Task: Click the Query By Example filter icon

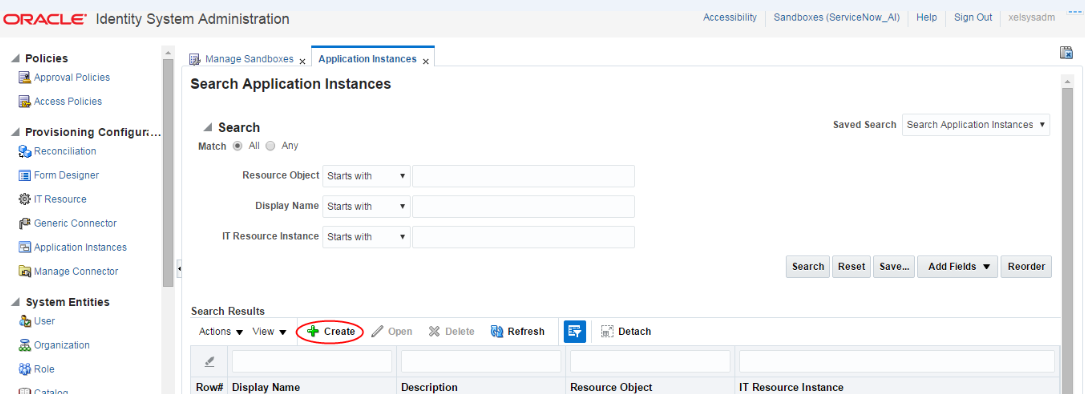Action: pos(574,332)
